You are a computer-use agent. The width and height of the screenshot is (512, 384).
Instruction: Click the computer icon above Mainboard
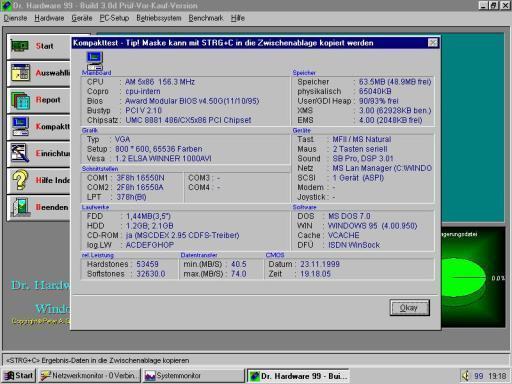(x=95, y=61)
